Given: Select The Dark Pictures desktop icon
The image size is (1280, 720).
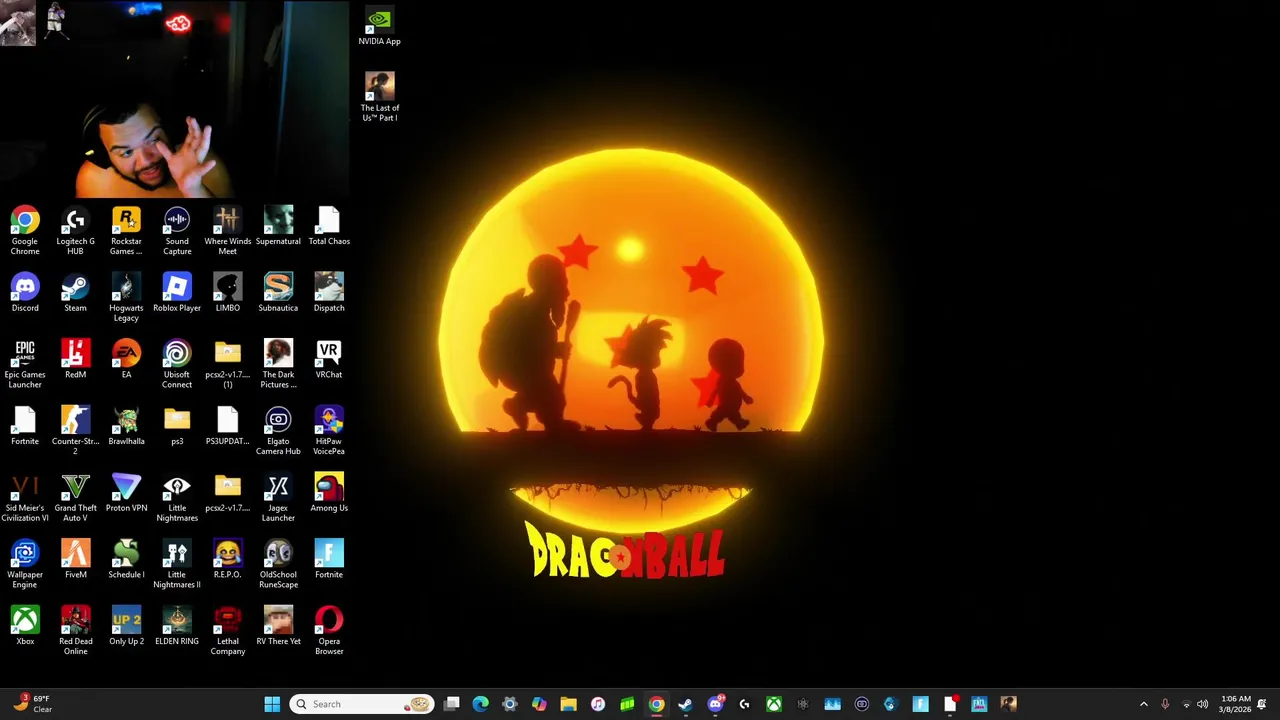Looking at the screenshot, I should pyautogui.click(x=278, y=364).
